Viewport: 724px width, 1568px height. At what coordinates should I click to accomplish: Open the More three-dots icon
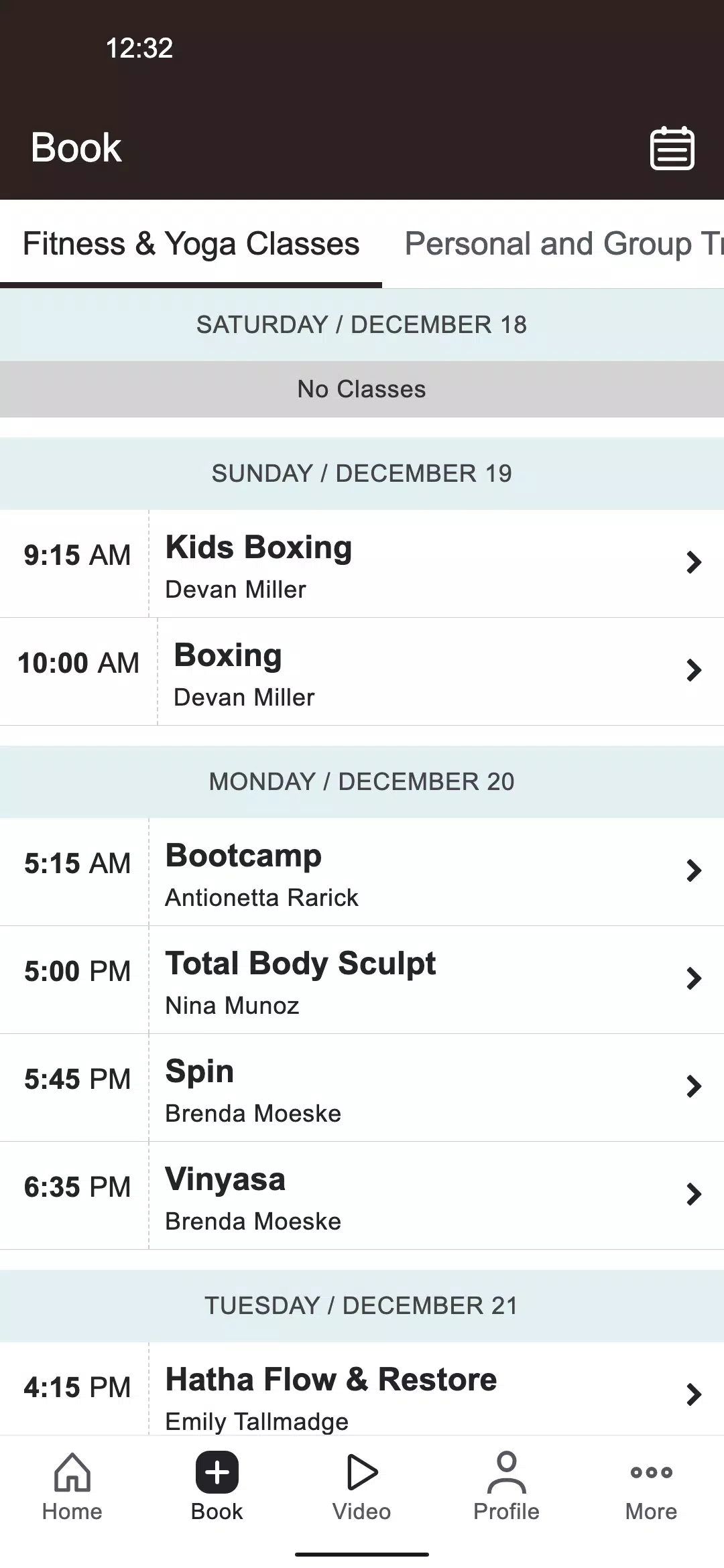coord(652,1472)
